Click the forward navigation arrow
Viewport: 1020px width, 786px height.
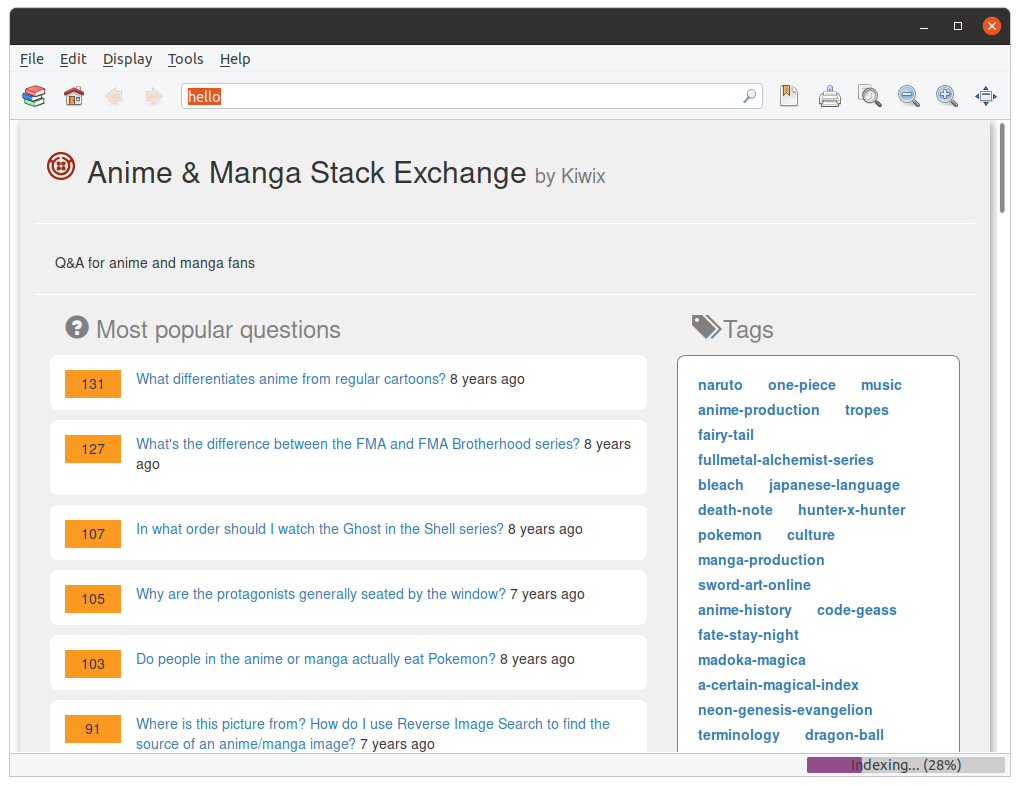(x=154, y=96)
